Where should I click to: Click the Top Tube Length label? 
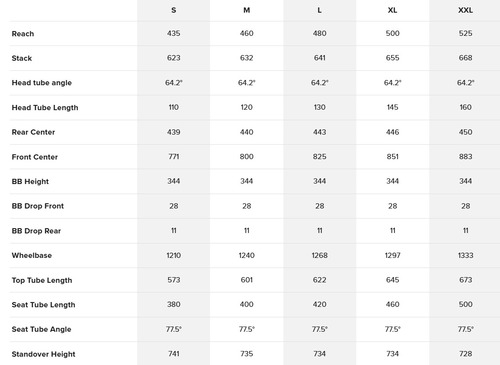coord(42,280)
